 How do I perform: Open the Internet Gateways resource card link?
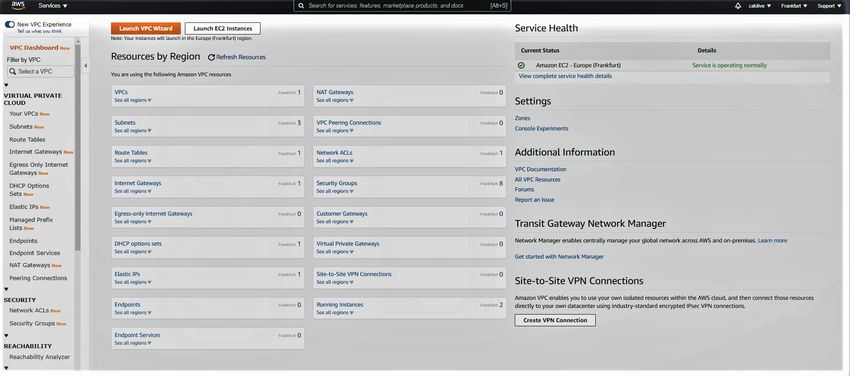(138, 183)
